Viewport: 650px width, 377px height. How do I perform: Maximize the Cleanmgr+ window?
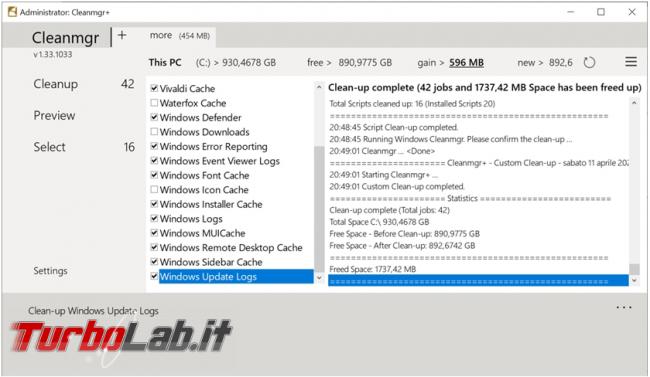pyautogui.click(x=601, y=12)
